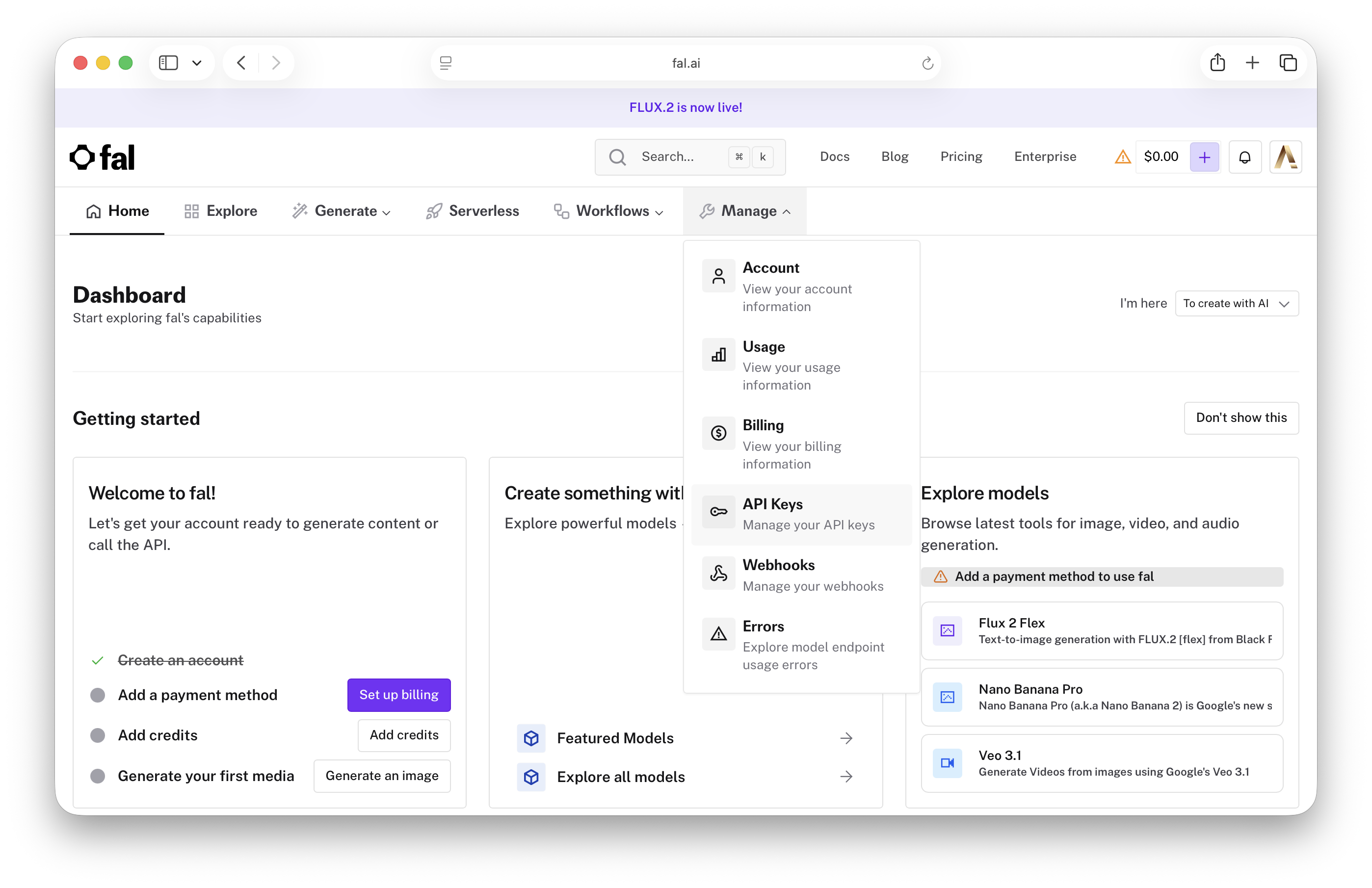Open a new Safari tab

point(1252,63)
